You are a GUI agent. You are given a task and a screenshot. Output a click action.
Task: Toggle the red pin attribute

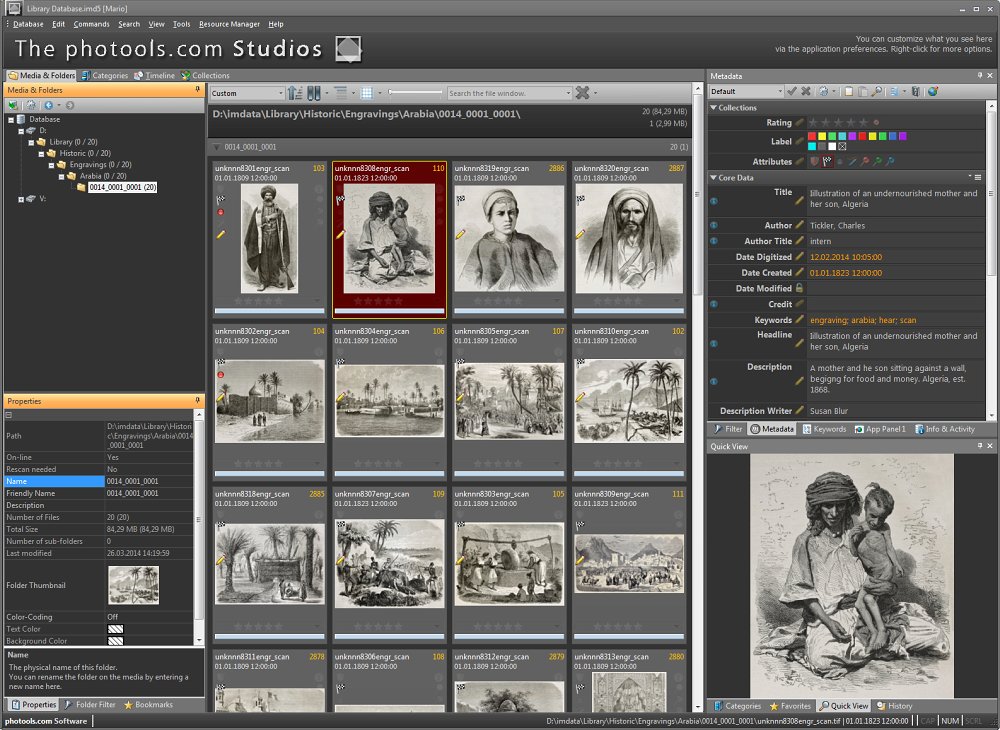point(865,161)
